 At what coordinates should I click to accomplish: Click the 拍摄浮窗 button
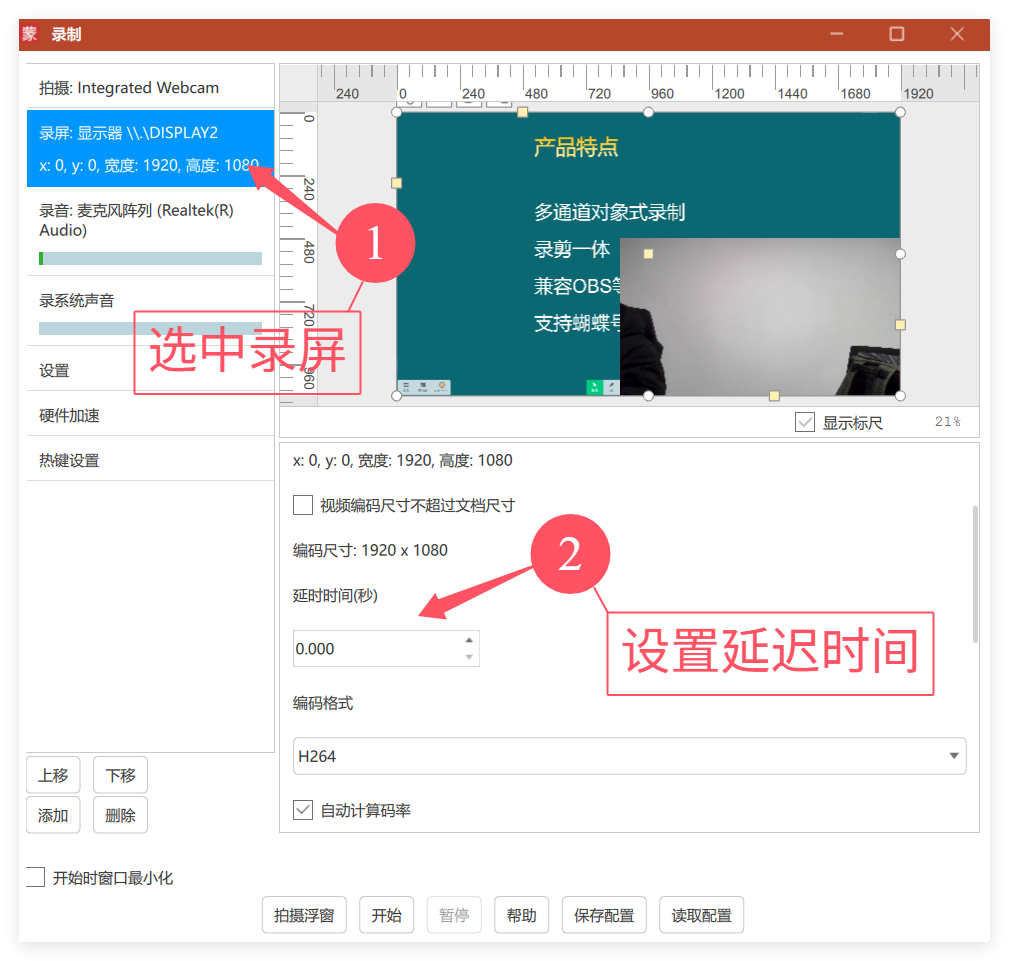click(304, 915)
